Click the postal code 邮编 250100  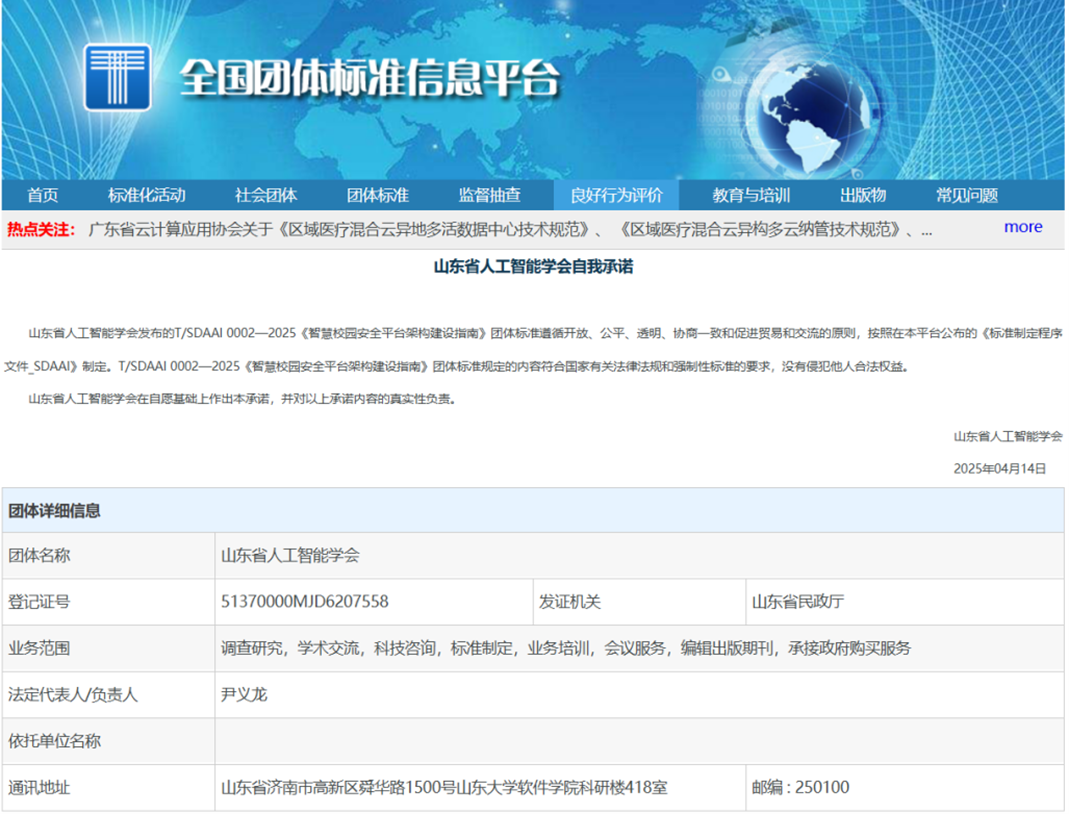(800, 787)
